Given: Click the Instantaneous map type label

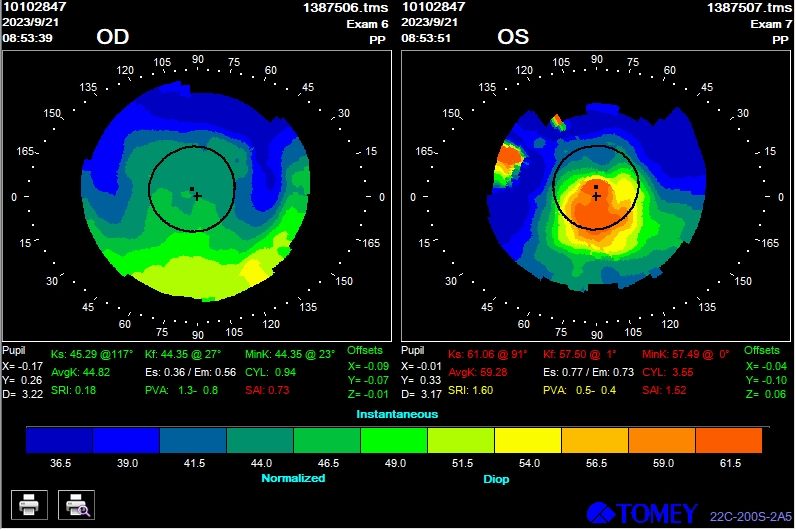Looking at the screenshot, I should click(397, 413).
